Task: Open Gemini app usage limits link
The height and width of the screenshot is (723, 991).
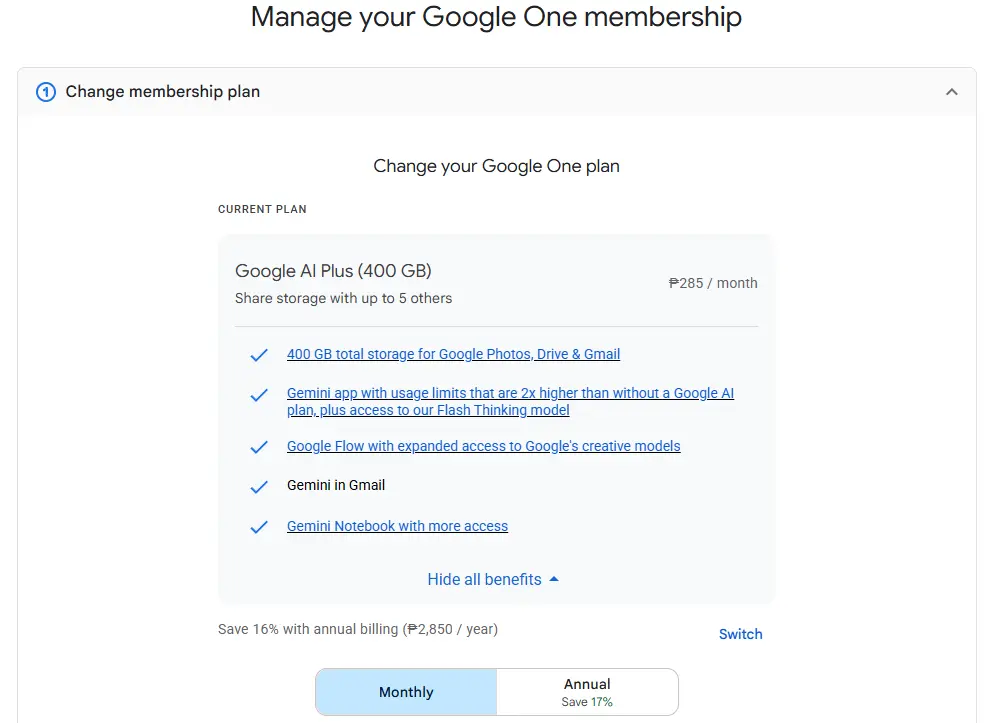Action: coord(510,401)
